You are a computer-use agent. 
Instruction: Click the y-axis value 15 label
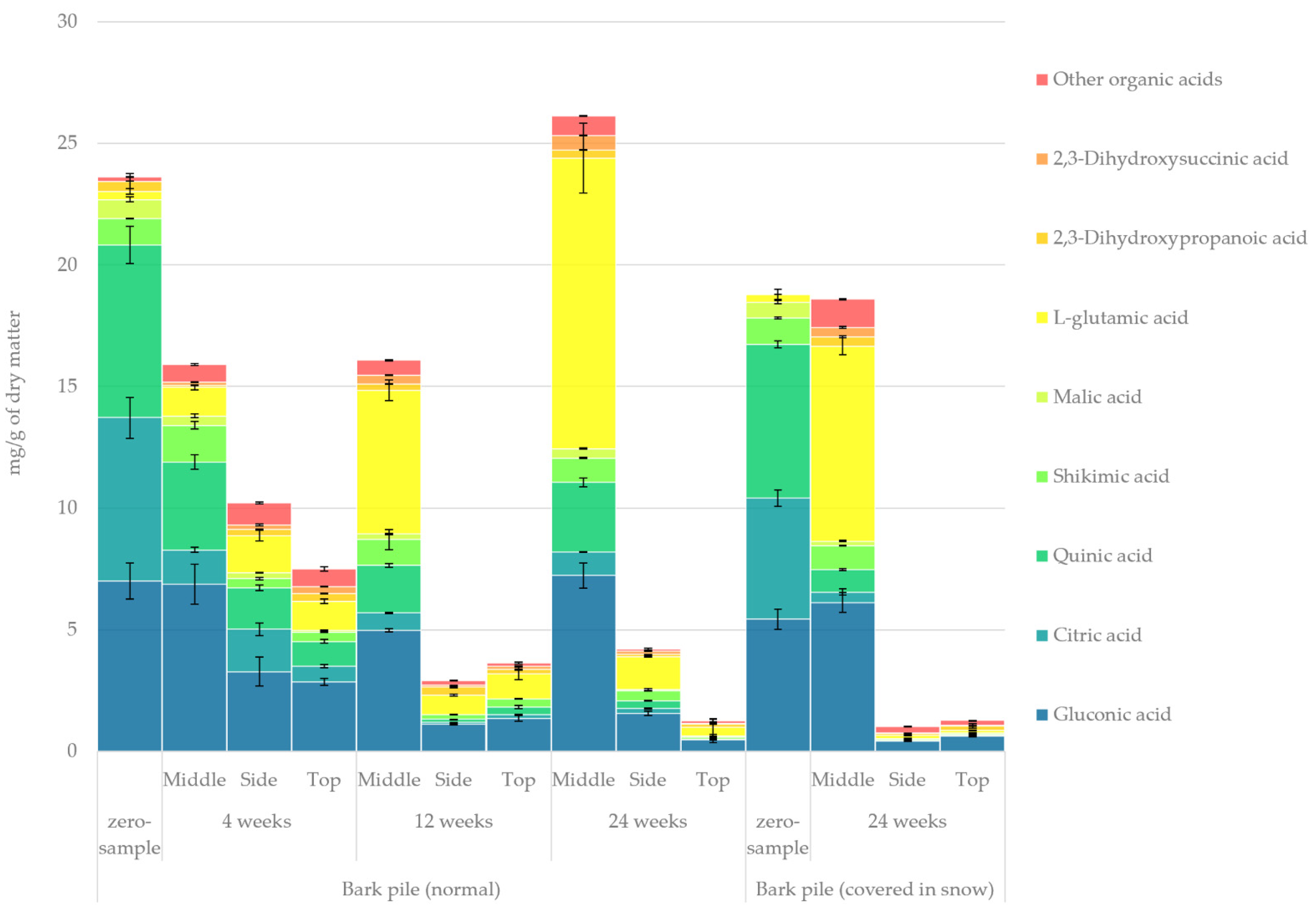click(67, 386)
